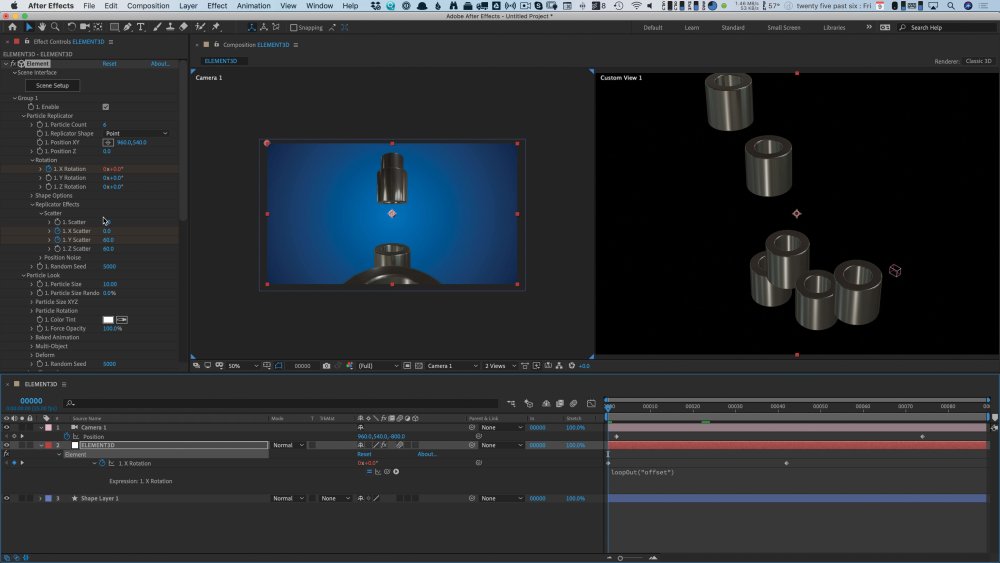The width and height of the screenshot is (1000, 563).
Task: Select the Puppet Pin tool
Action: [x=216, y=27]
